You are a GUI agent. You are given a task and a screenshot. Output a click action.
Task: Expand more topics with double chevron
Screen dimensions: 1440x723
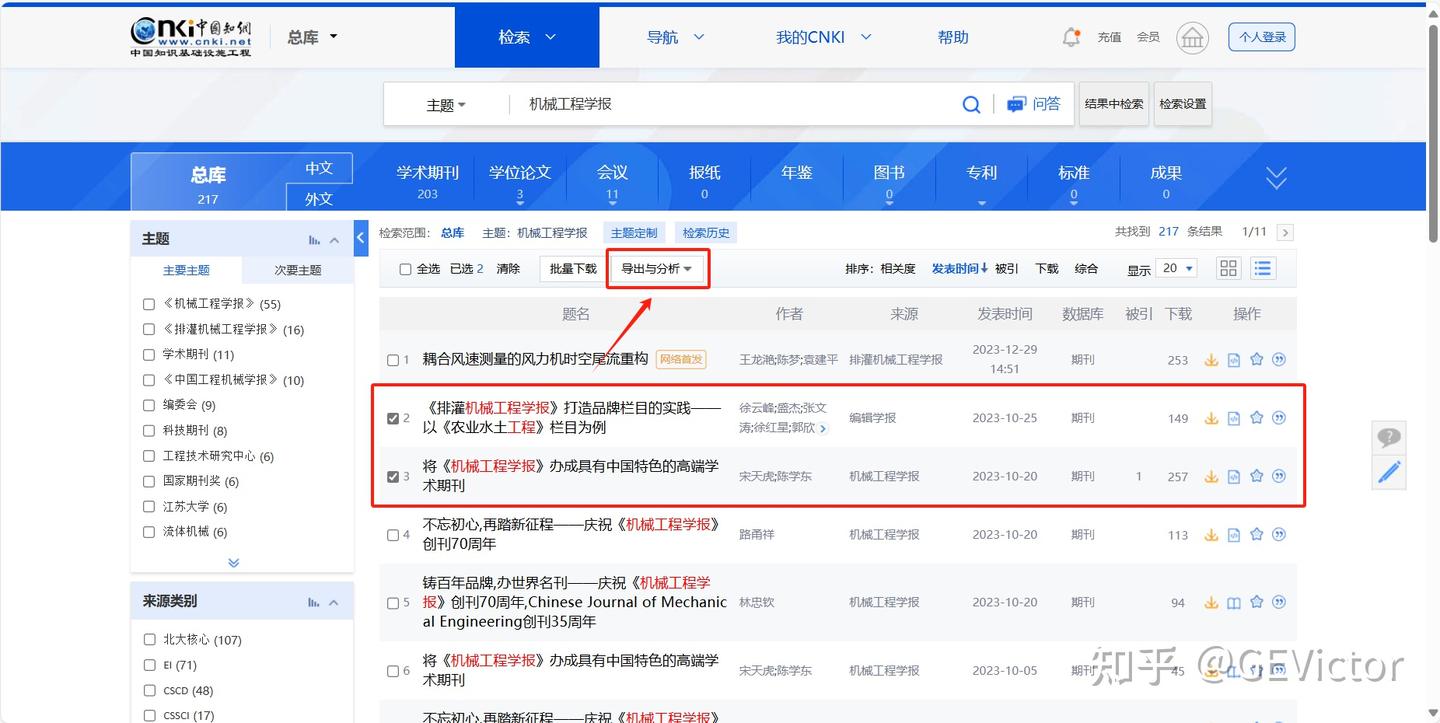click(234, 563)
